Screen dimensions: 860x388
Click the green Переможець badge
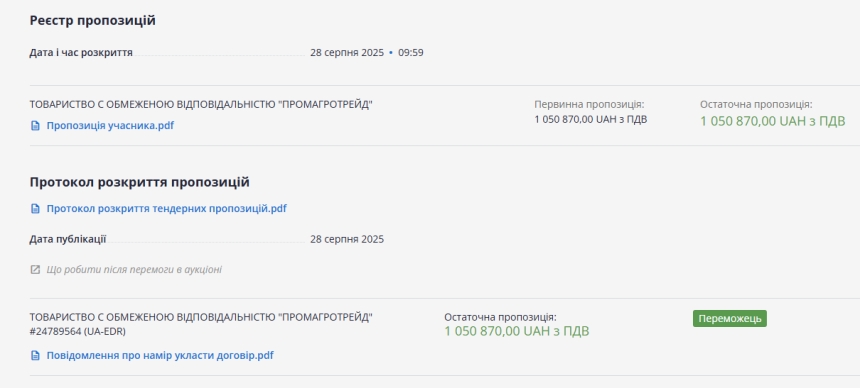pos(730,318)
